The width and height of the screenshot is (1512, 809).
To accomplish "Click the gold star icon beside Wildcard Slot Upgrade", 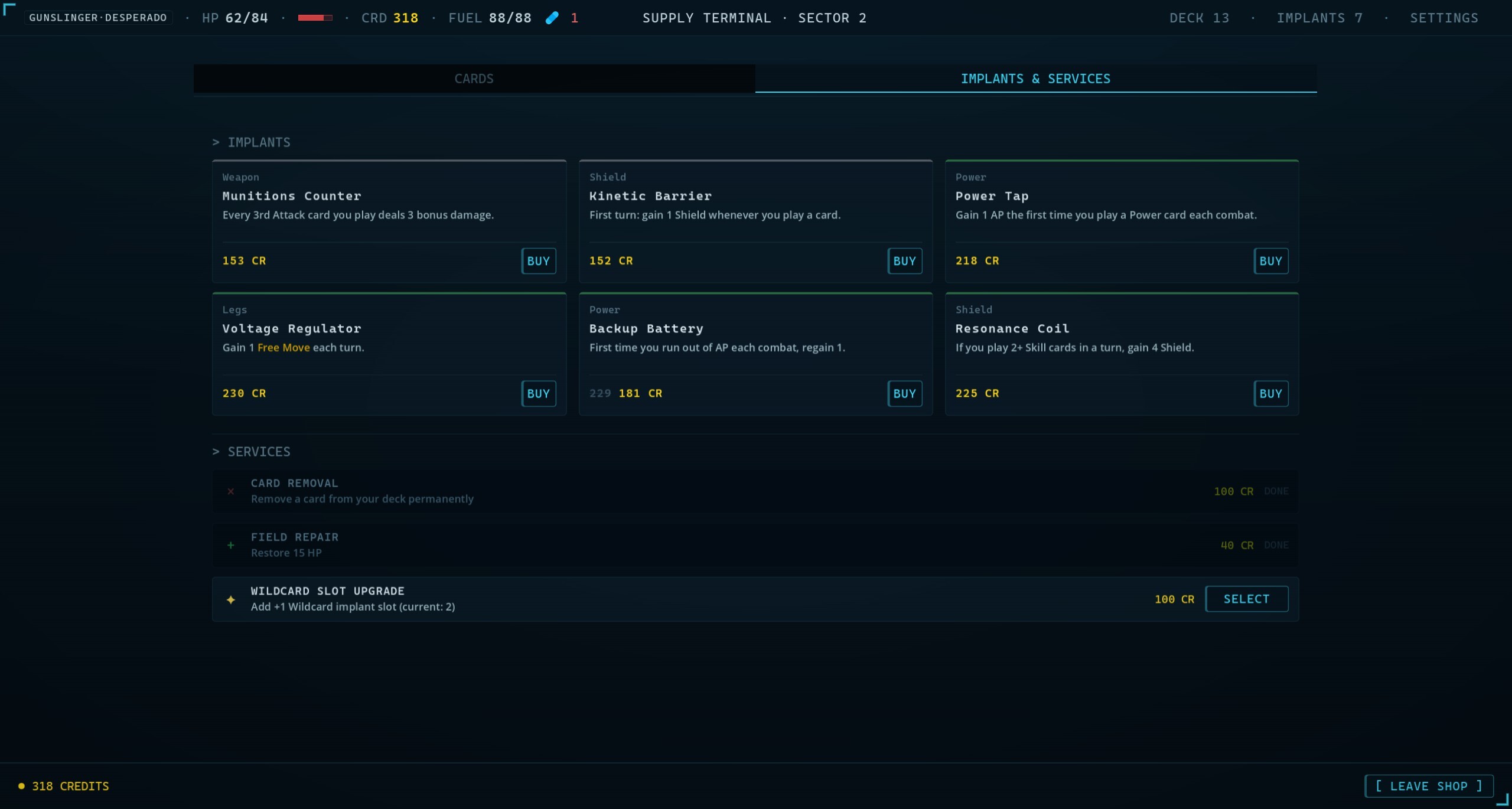I will (x=231, y=599).
